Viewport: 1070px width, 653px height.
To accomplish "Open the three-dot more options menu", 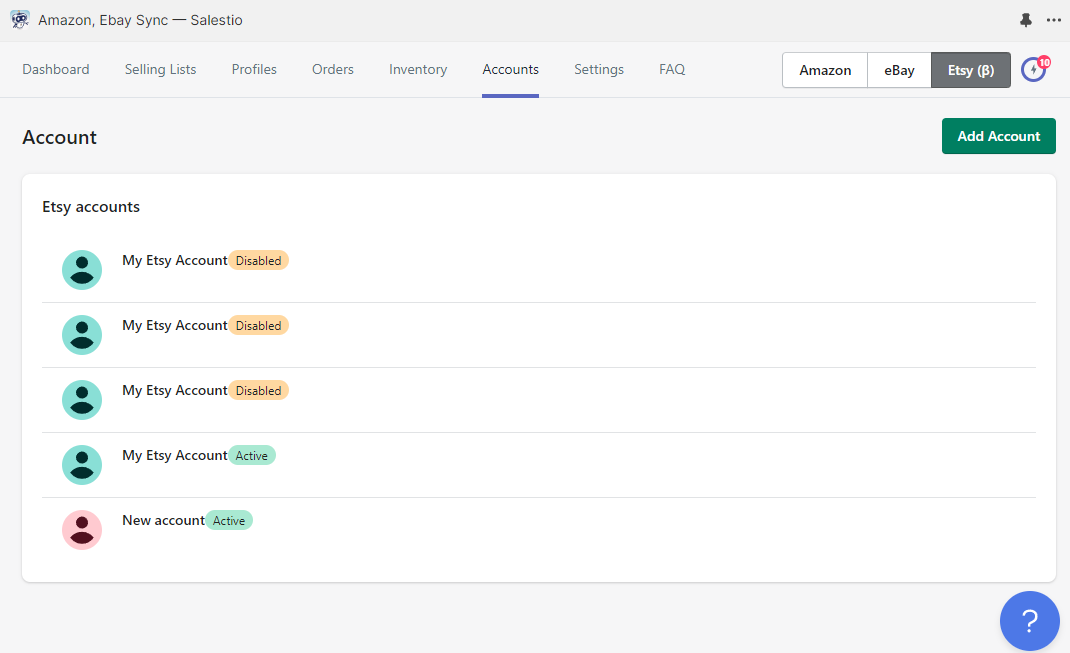I will [1054, 20].
